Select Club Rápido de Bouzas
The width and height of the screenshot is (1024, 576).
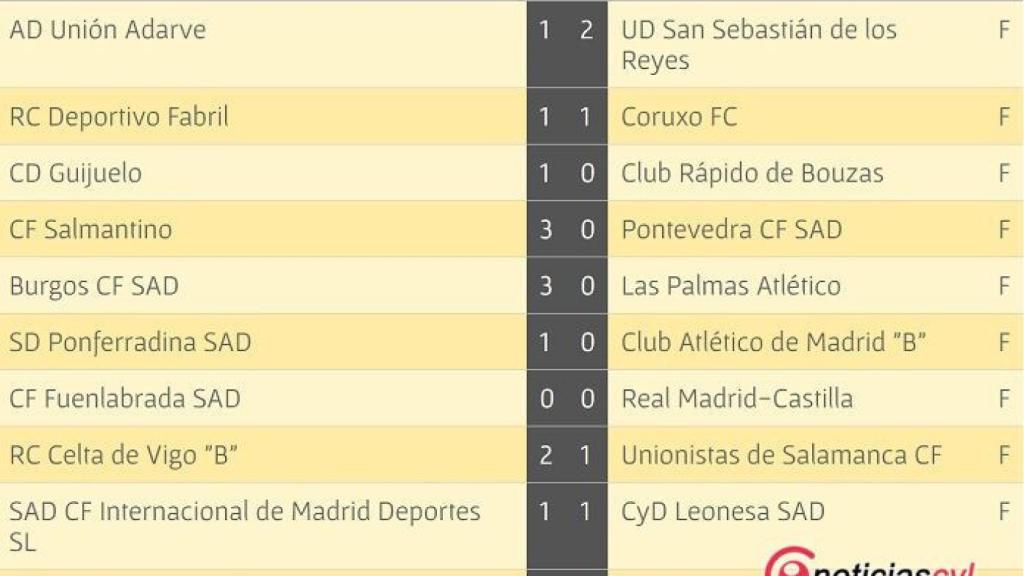click(x=752, y=173)
